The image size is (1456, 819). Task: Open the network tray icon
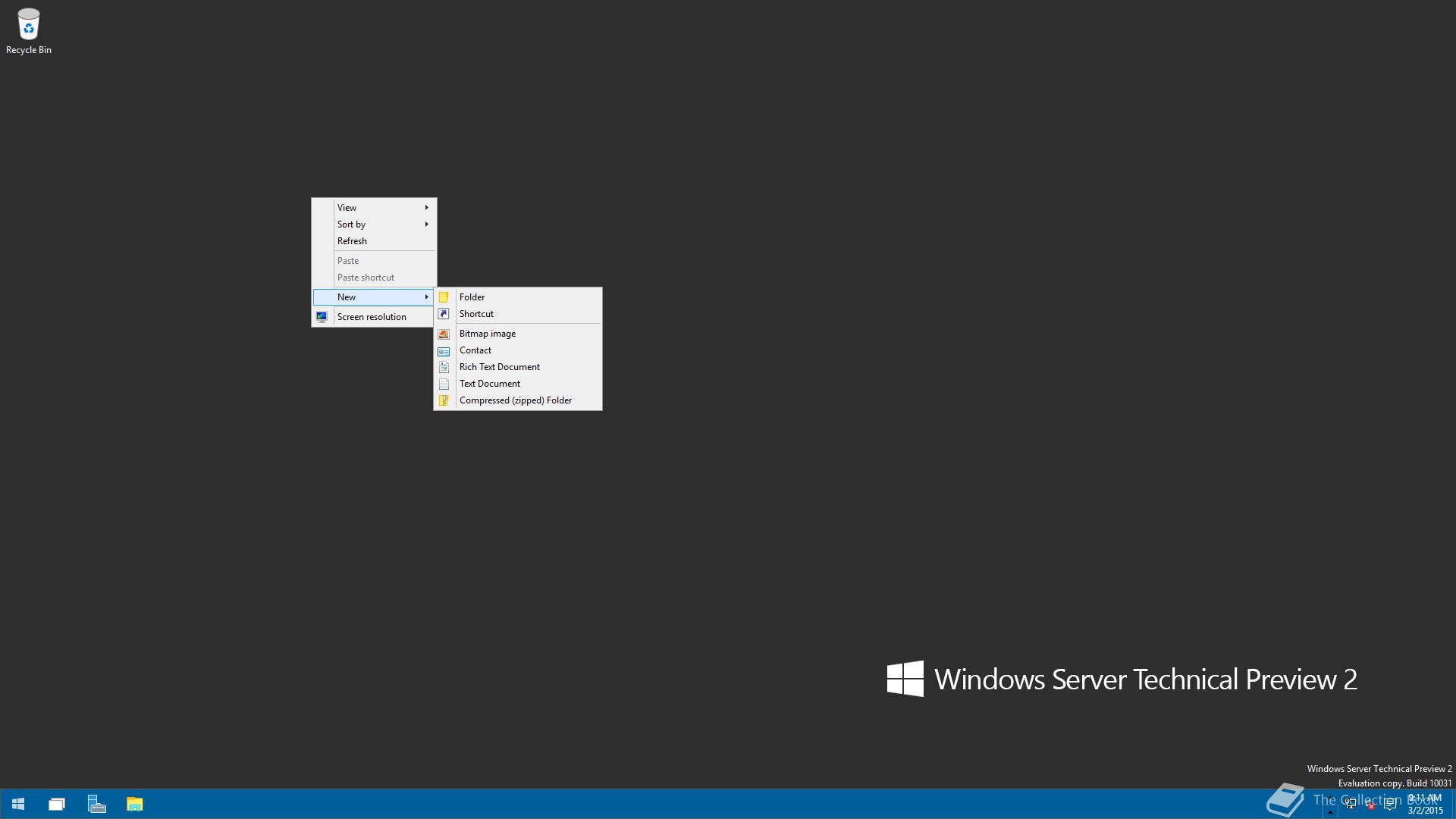(x=1351, y=805)
